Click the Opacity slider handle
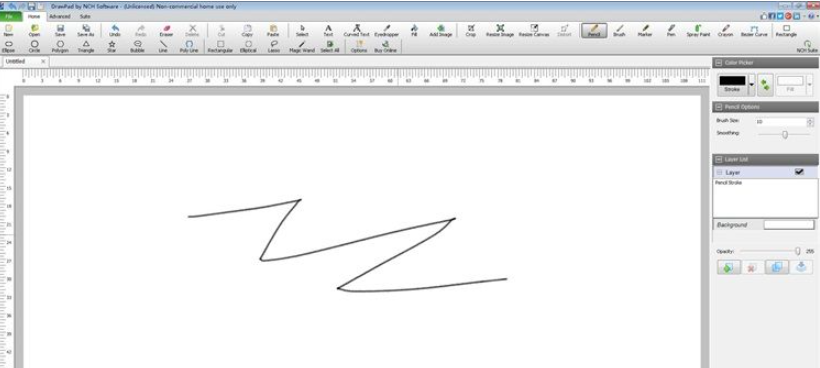The height and width of the screenshot is (368, 820). pyautogui.click(x=798, y=251)
